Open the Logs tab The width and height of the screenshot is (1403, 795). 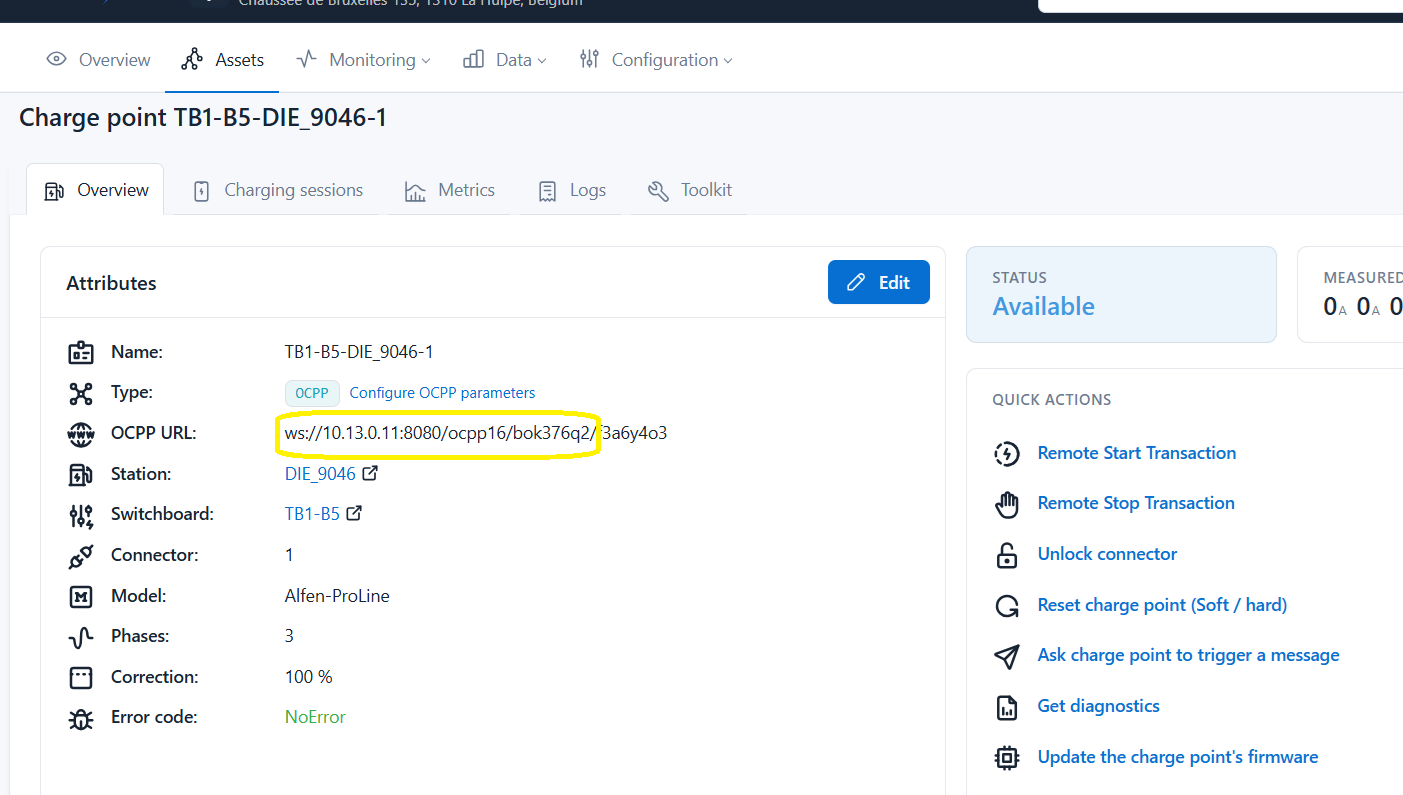click(x=572, y=190)
